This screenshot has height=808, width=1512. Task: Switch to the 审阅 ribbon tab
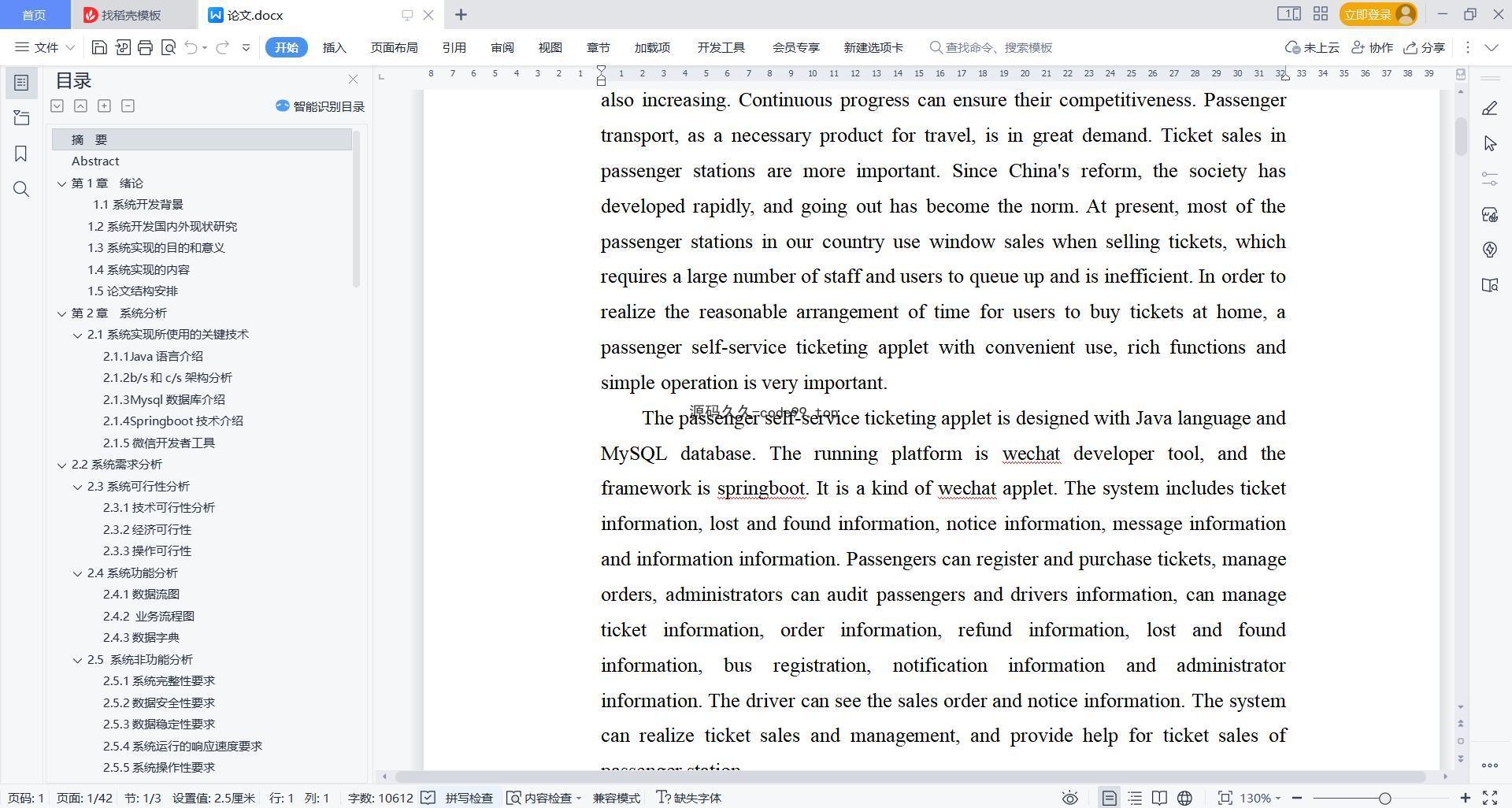pos(502,47)
